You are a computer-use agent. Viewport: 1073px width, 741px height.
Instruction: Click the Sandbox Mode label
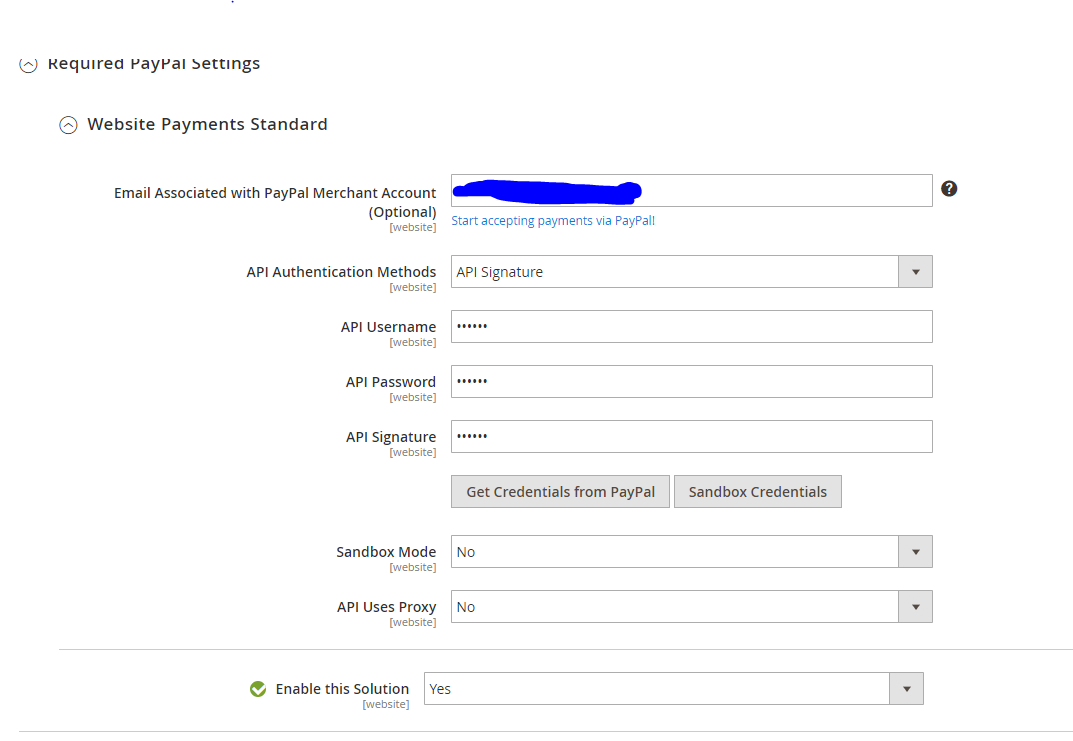[x=386, y=551]
